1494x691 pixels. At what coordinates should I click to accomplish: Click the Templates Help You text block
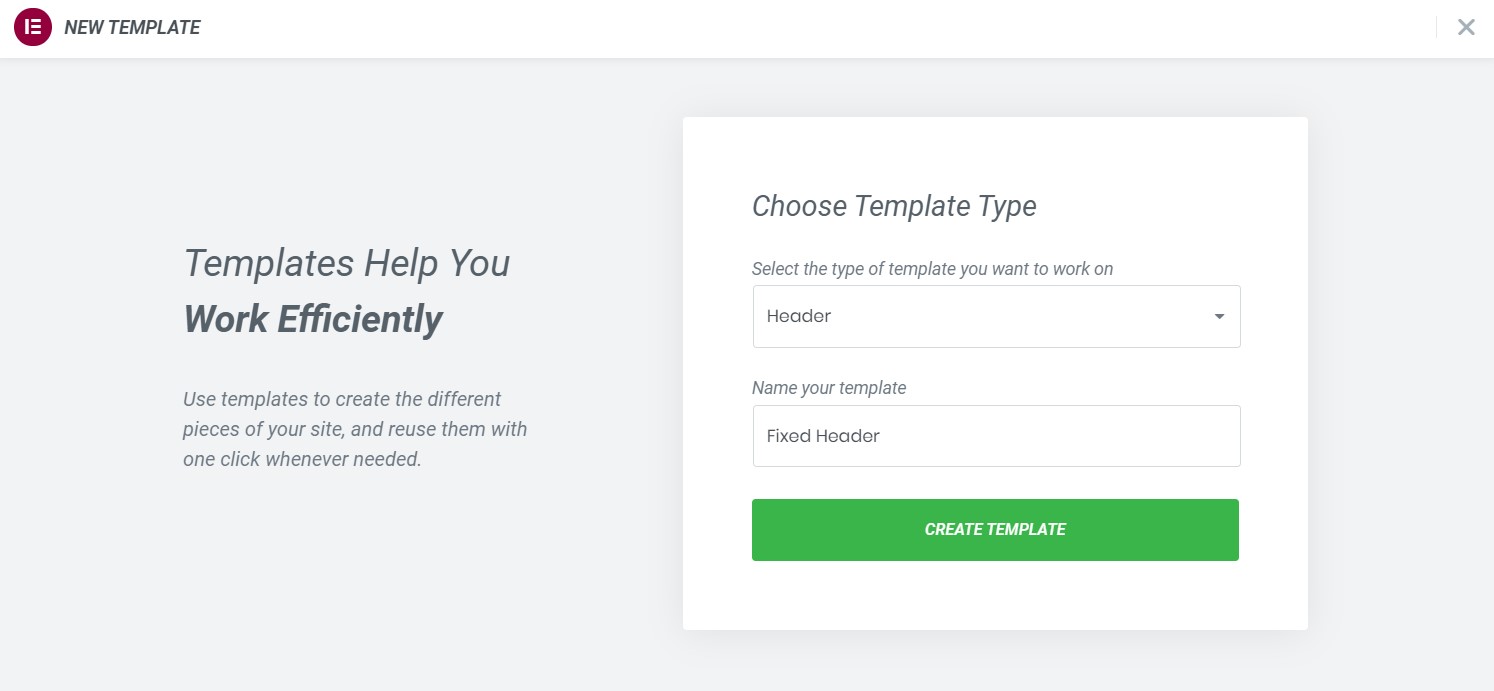tap(346, 263)
